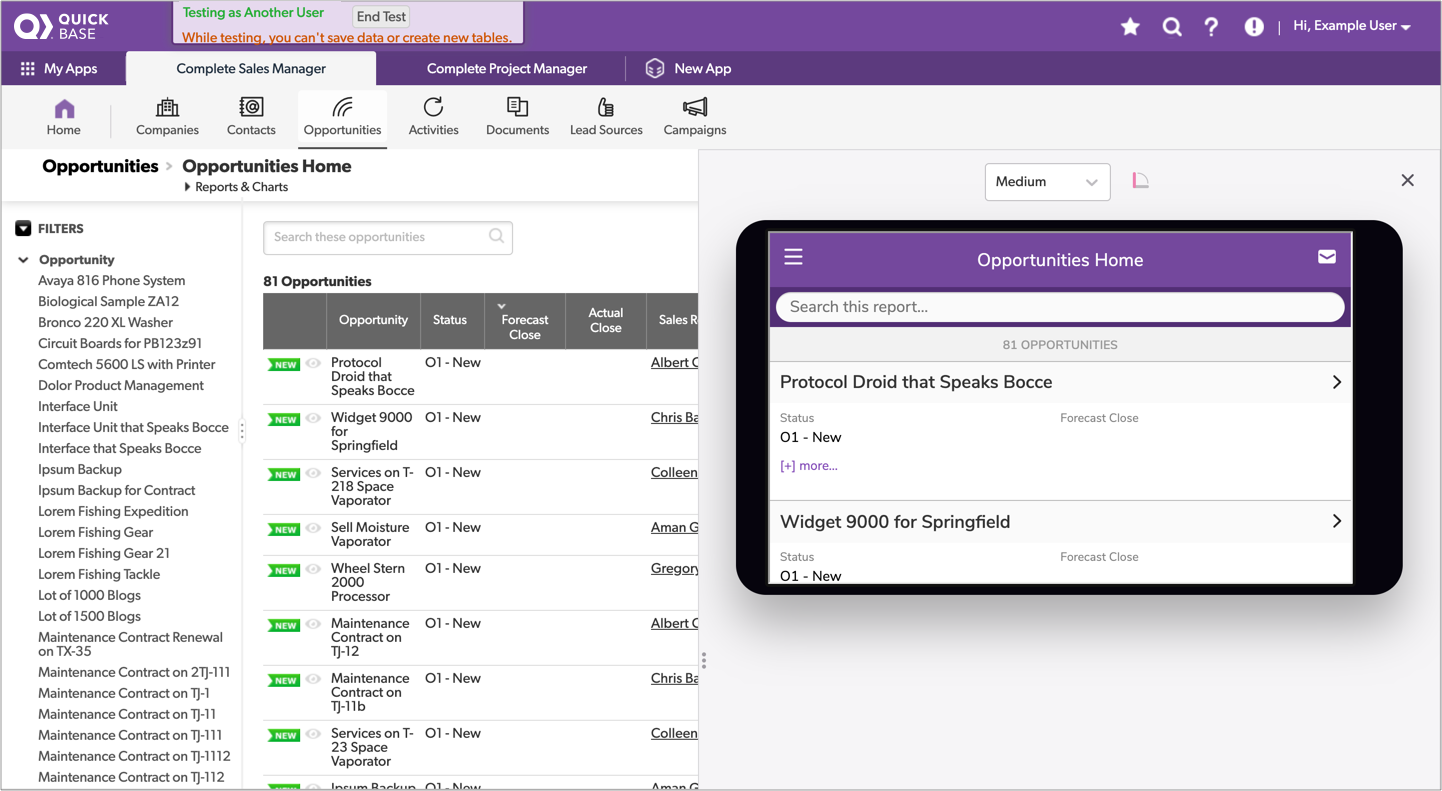Open the Hi, Example User menu

coord(1351,26)
